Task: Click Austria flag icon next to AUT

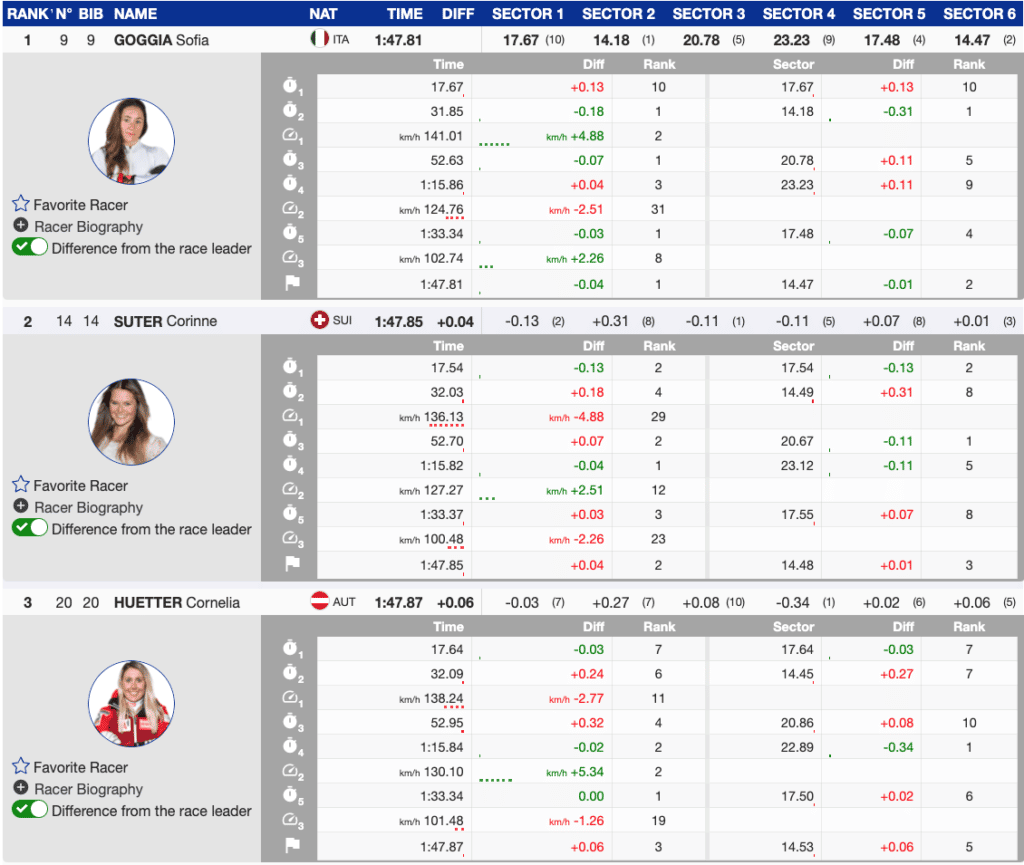Action: coord(319,602)
